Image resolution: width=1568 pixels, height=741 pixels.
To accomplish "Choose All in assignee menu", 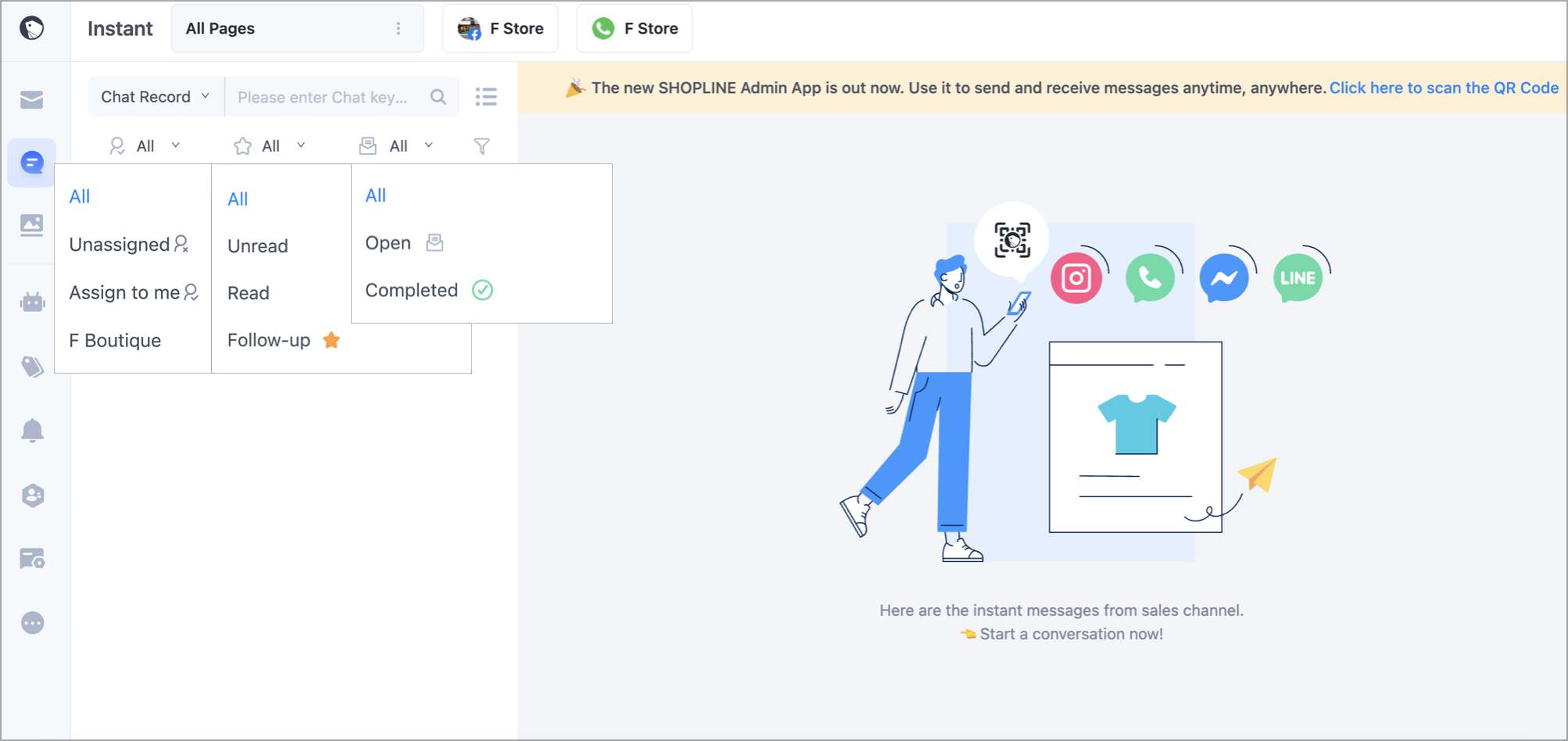I will 80,196.
